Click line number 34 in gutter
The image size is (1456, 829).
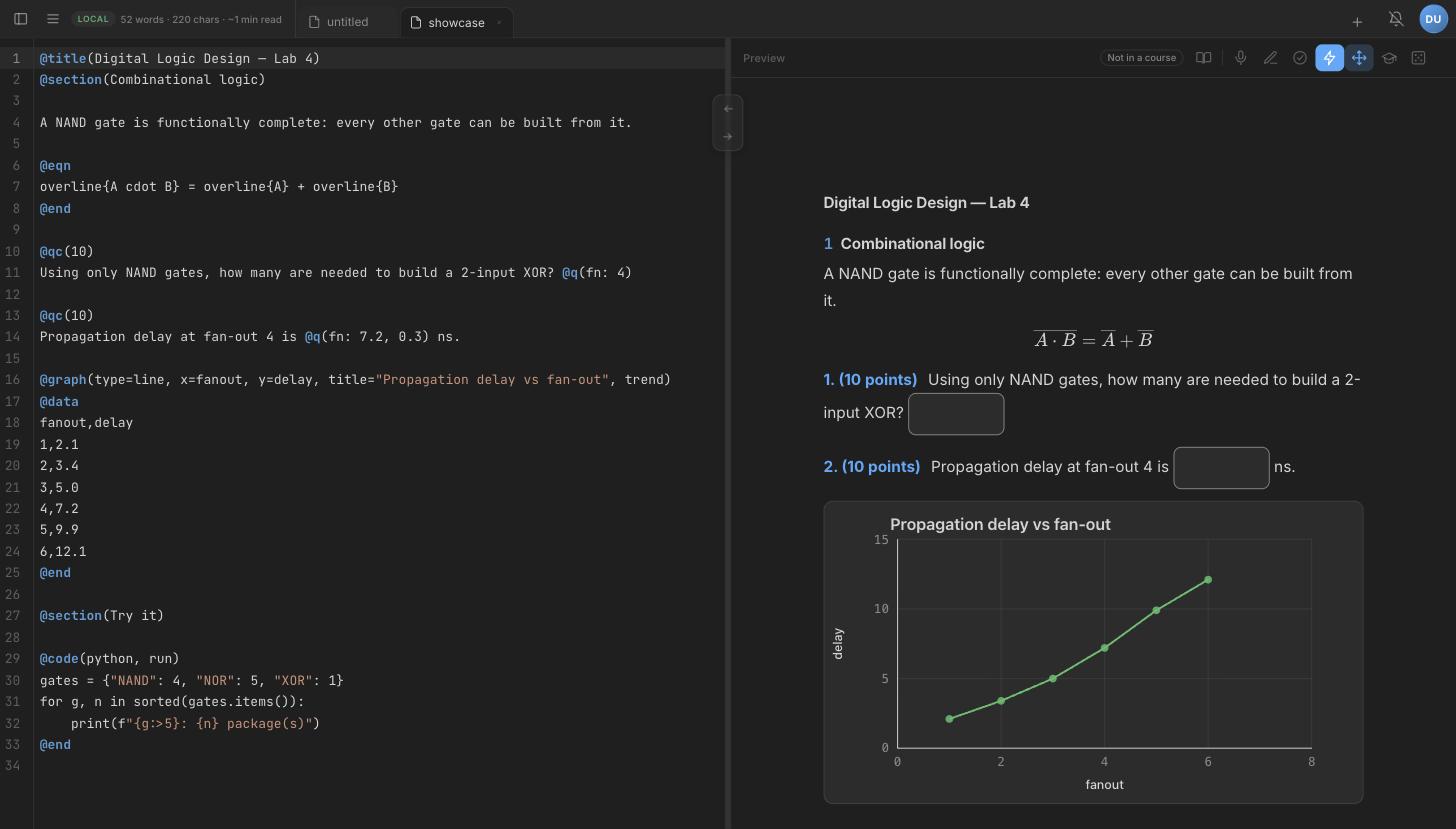pyautogui.click(x=12, y=766)
